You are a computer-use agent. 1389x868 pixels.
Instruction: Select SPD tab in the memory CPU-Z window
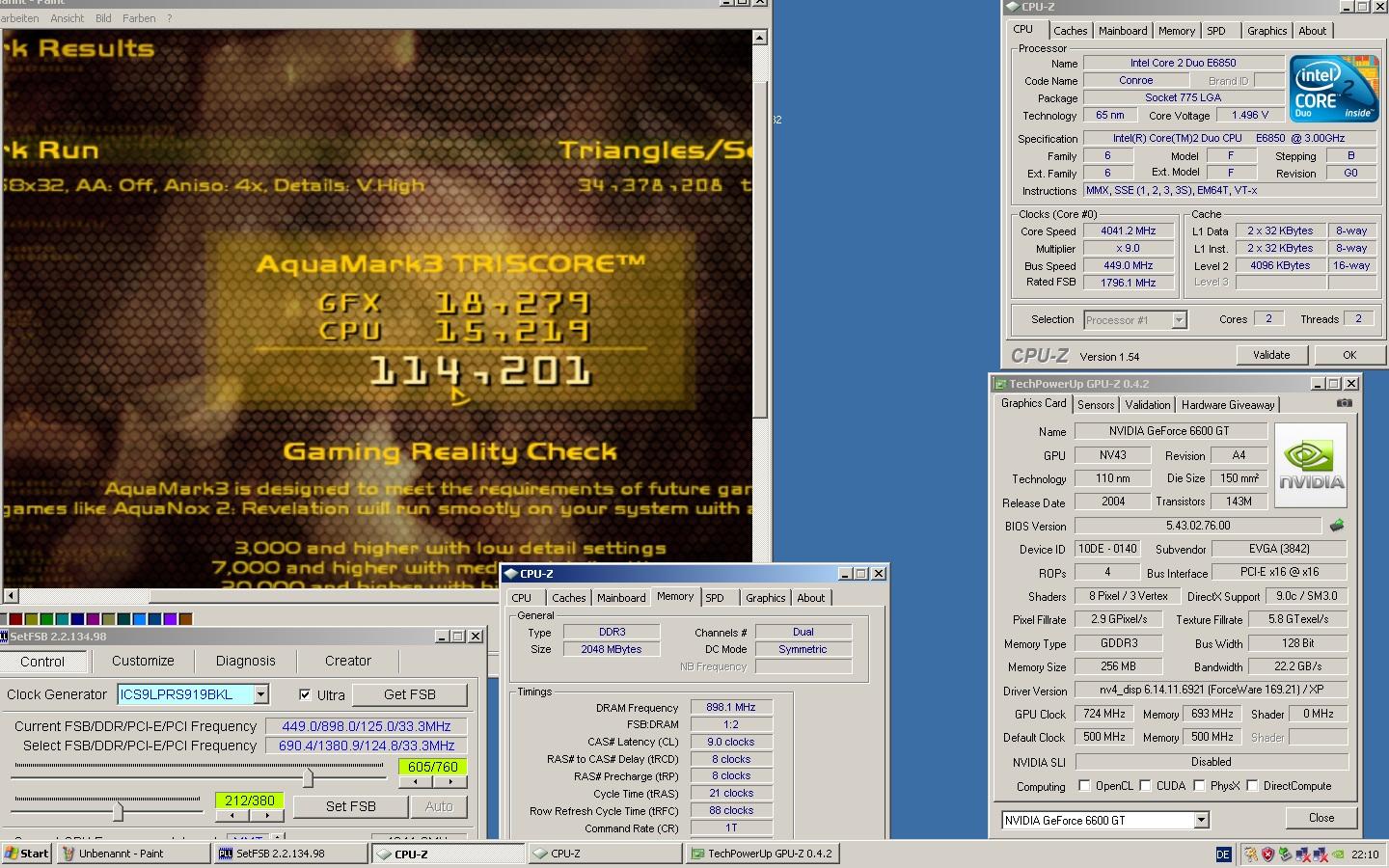click(715, 598)
